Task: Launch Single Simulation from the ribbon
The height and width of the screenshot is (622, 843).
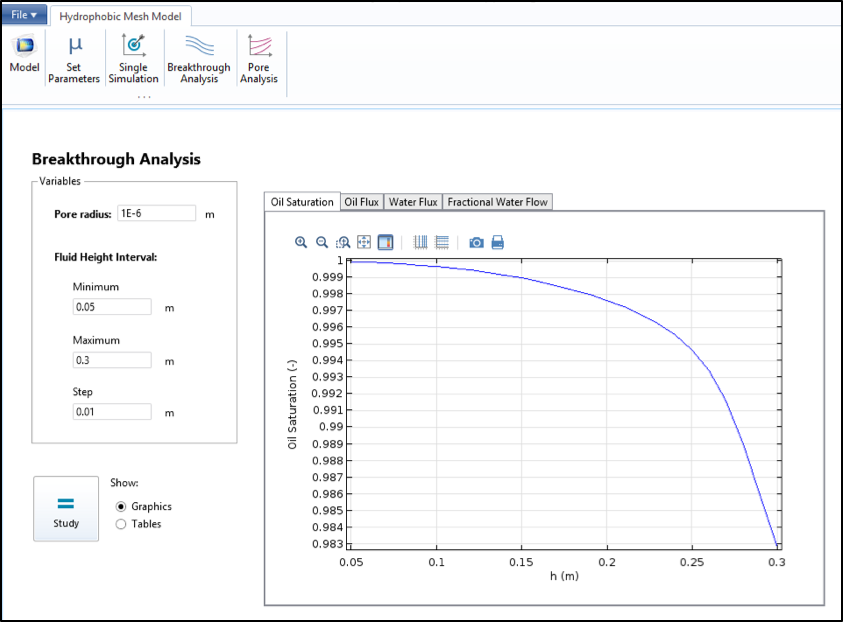Action: (x=133, y=59)
